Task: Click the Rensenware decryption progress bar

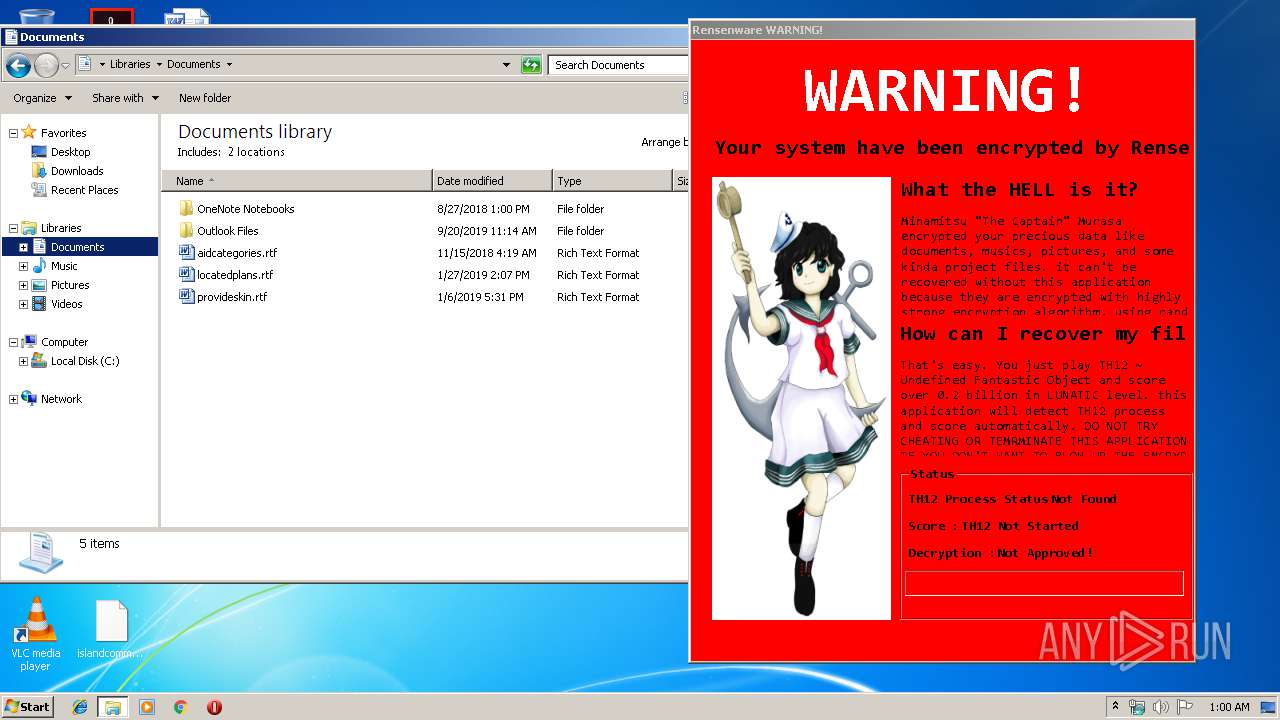Action: 1044,583
